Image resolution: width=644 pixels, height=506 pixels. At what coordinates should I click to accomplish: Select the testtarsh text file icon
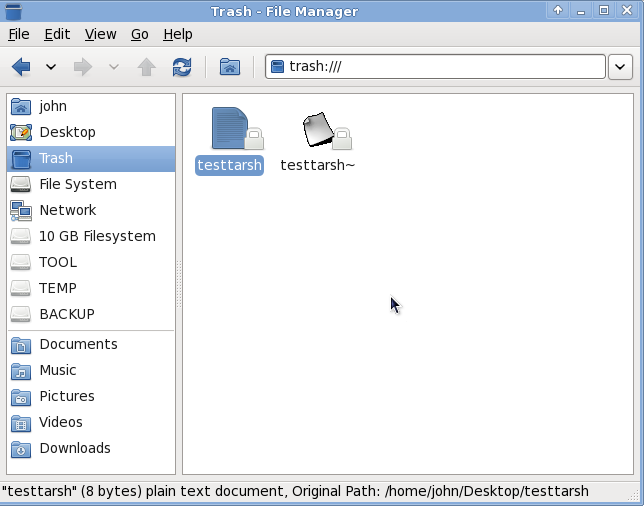[229, 130]
